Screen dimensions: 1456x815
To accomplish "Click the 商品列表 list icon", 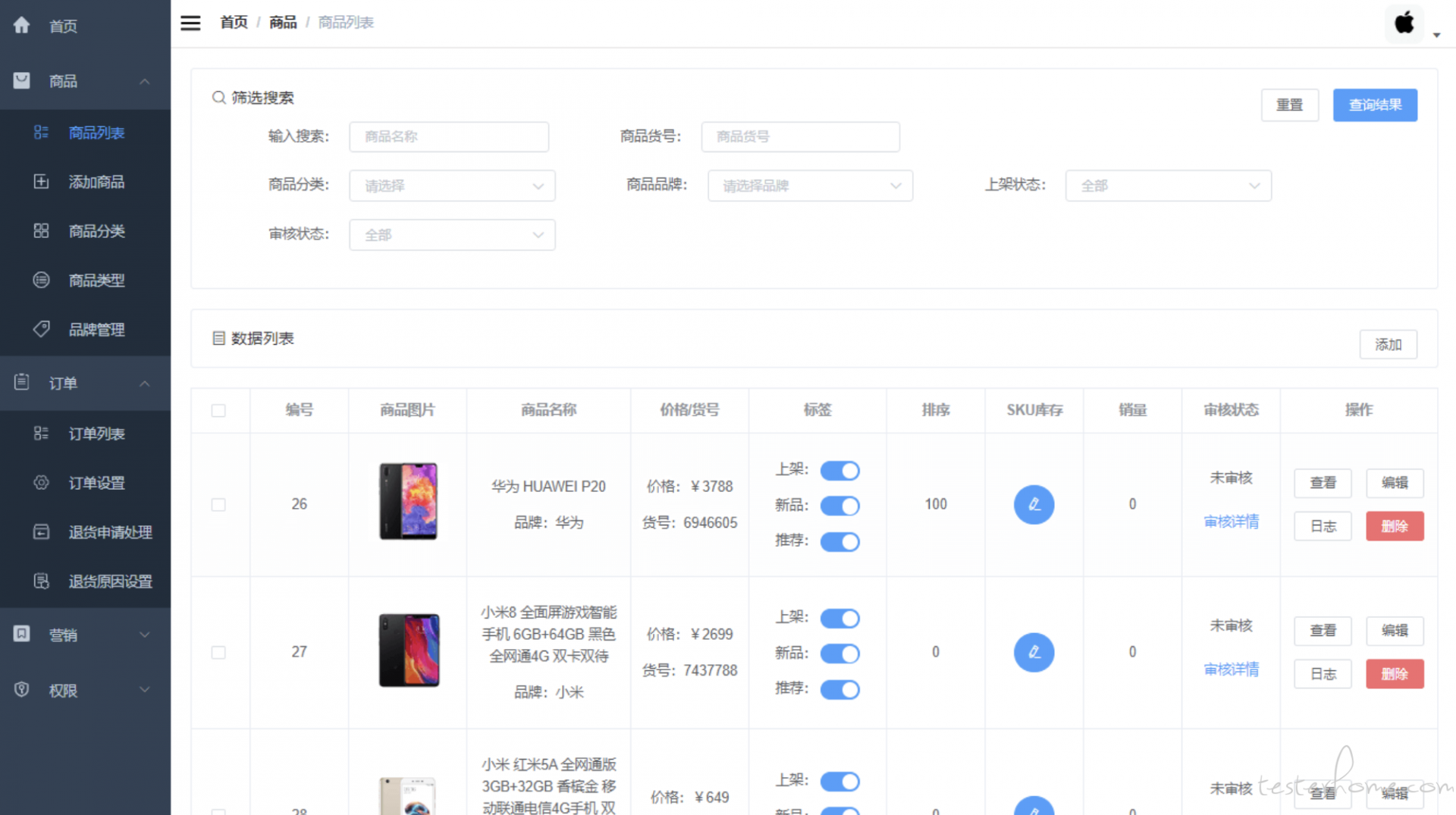I will [41, 132].
